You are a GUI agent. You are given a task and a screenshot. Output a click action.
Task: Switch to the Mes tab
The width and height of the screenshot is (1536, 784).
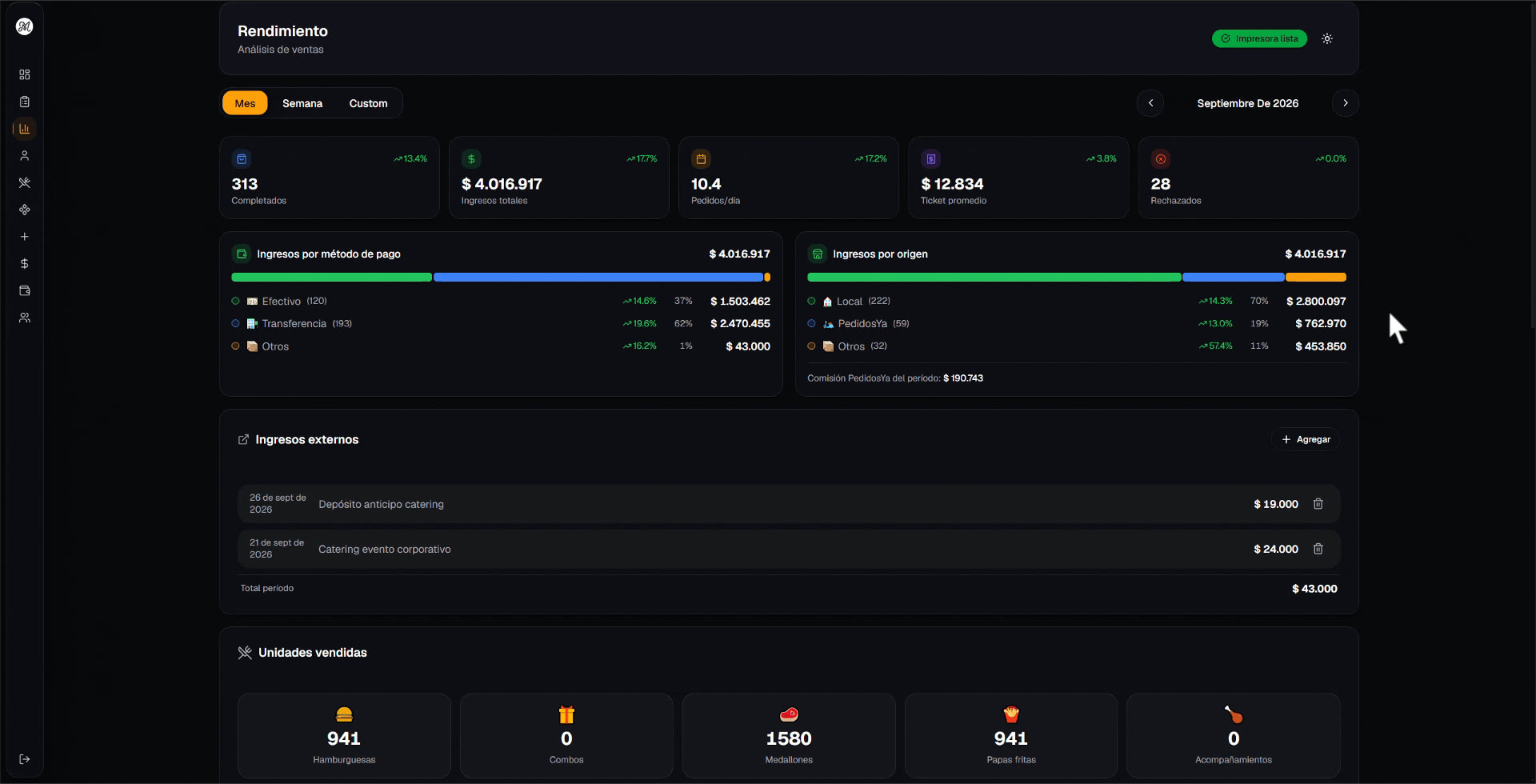tap(245, 103)
